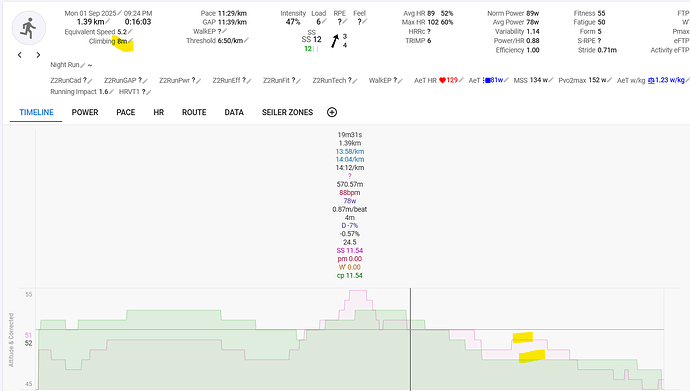Edit Threshold 6:50/km pencil icon
This screenshot has width=690, height=391.
click(246, 40)
